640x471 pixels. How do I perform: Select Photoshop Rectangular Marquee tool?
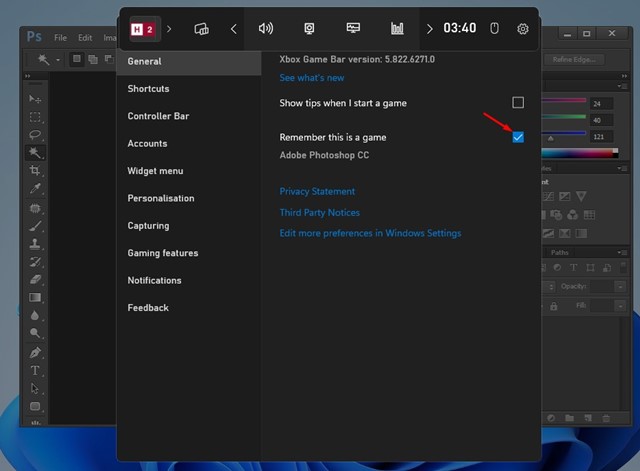(x=35, y=117)
